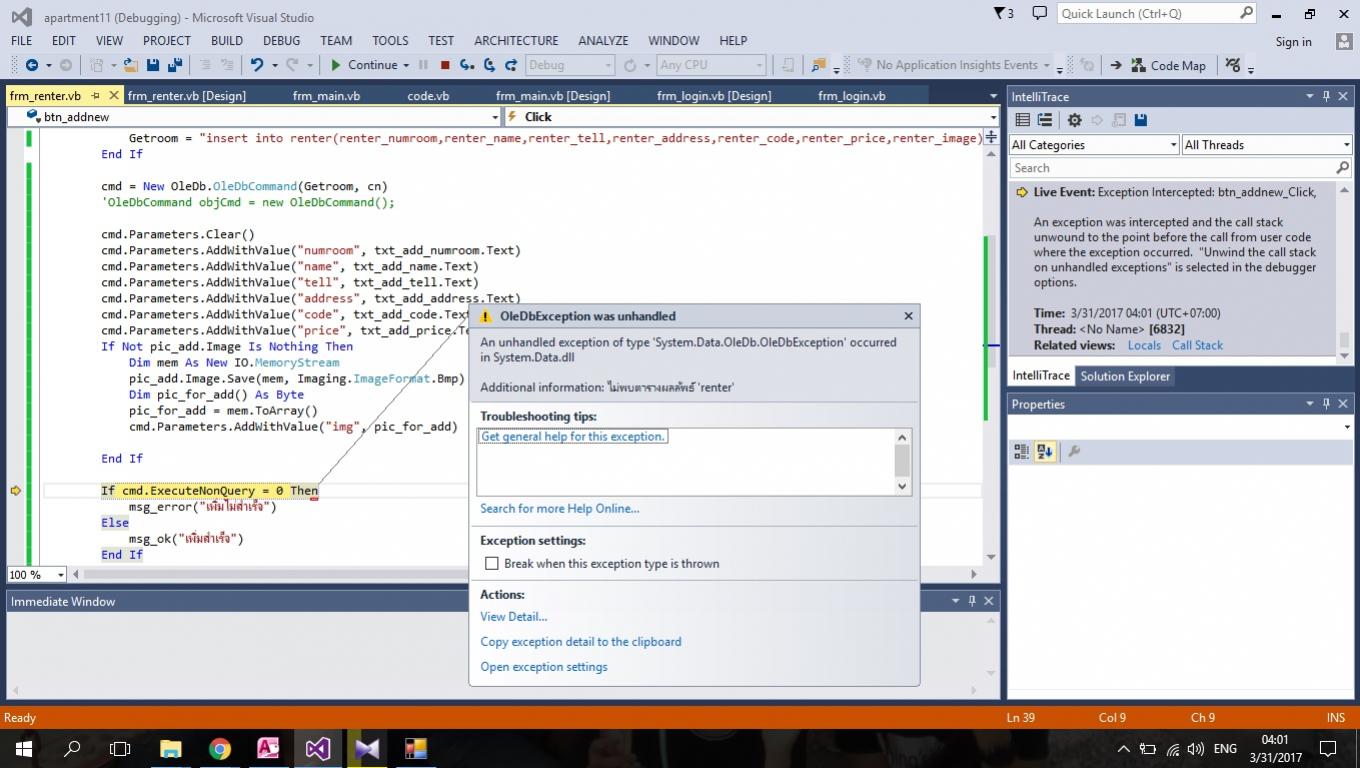Open Code Map from toolbar

(x=1168, y=65)
